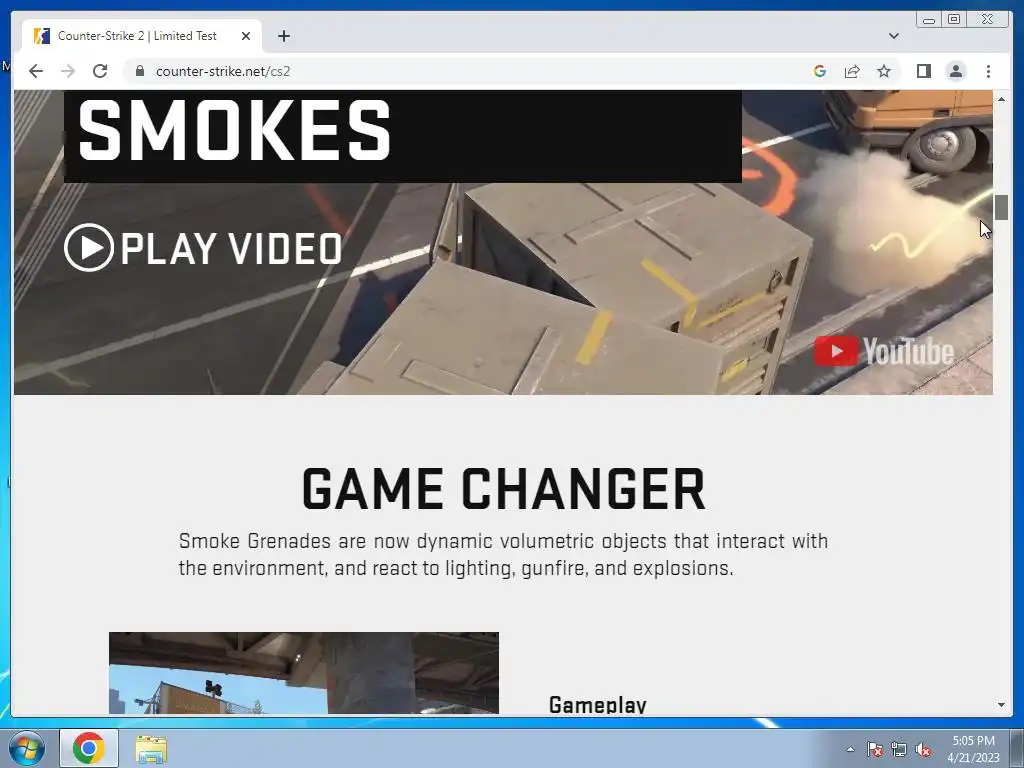This screenshot has width=1024, height=768.
Task: Open the network status icon
Action: point(899,749)
